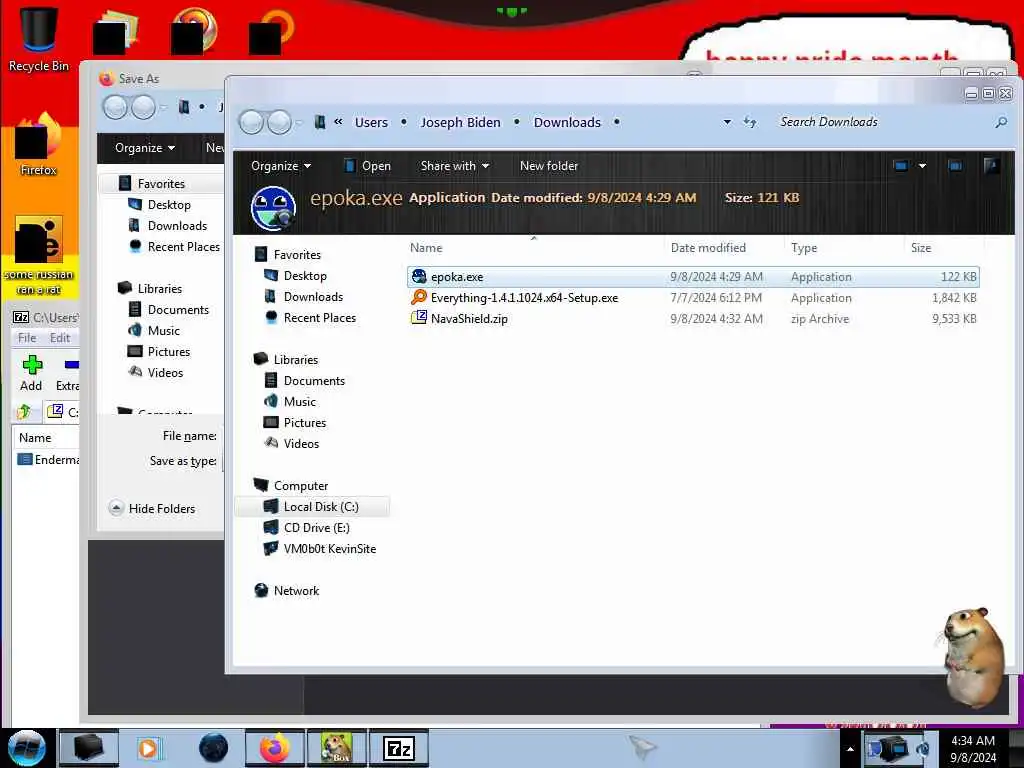Click the Joseph Biden breadcrumb segment
This screenshot has width=1024, height=768.
tap(460, 122)
